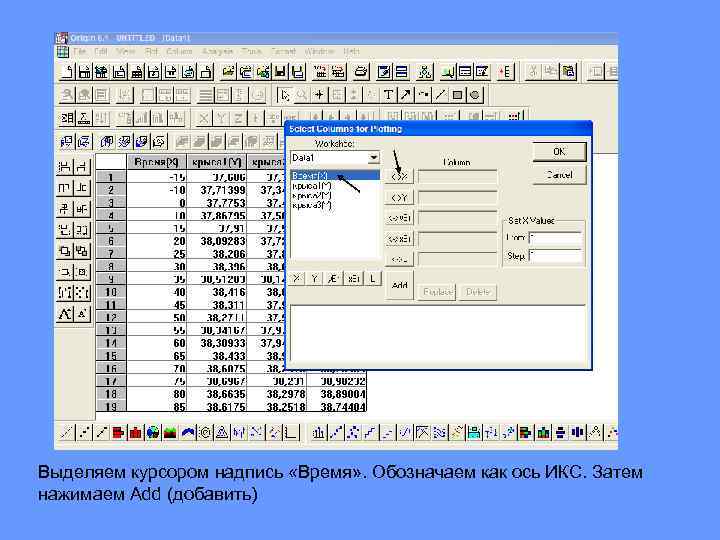This screenshot has height=540, width=720.
Task: Open the Window menu
Action: coord(319,51)
